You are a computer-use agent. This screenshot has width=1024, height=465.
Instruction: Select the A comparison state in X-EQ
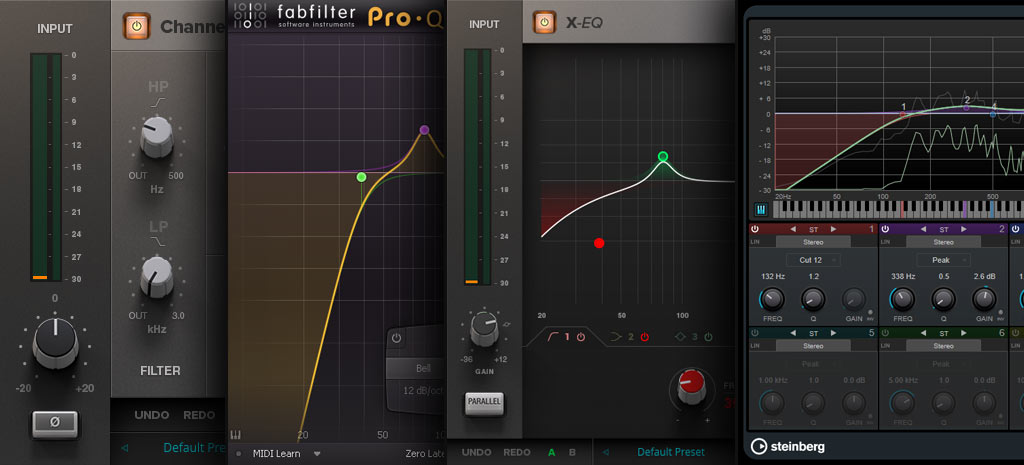pyautogui.click(x=552, y=452)
